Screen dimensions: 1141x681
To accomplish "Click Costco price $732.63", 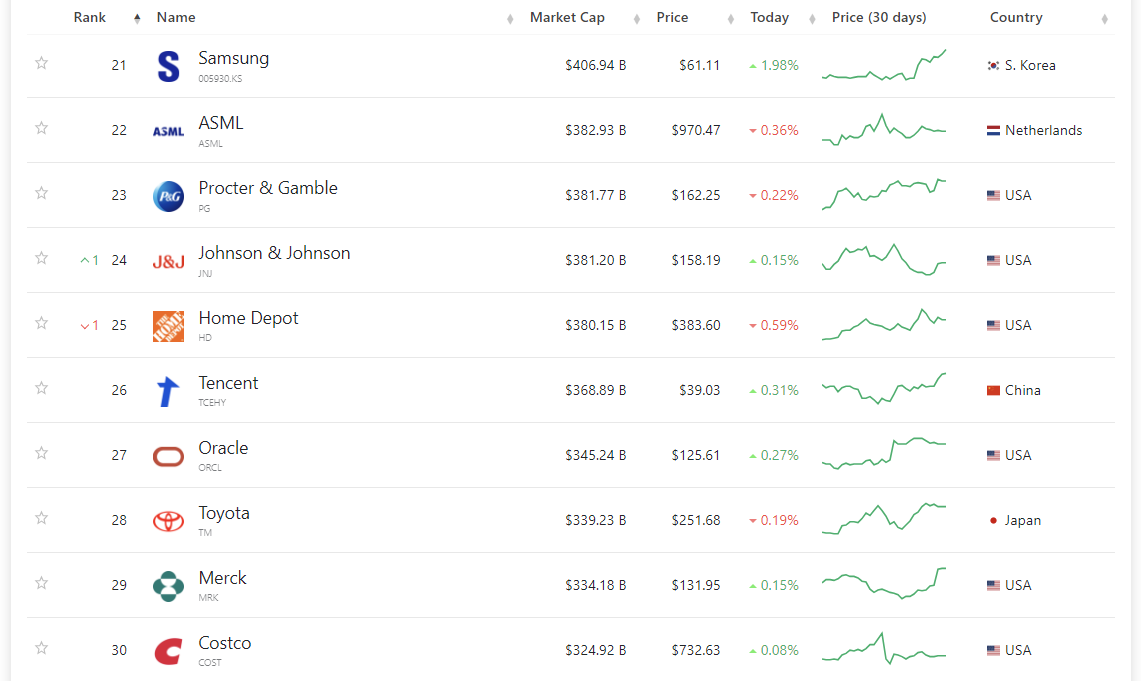I will (x=696, y=650).
